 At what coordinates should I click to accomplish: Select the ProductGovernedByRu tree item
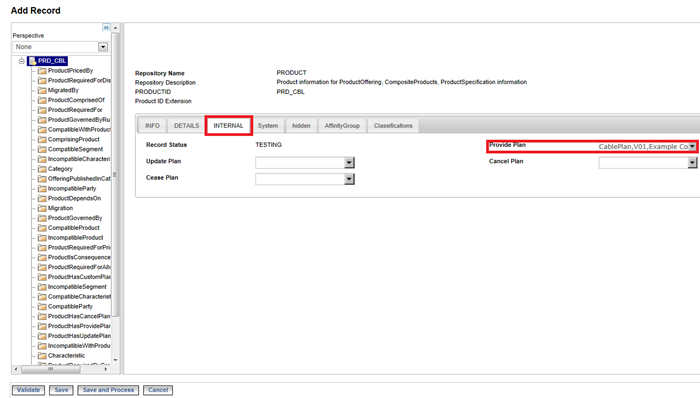point(79,120)
